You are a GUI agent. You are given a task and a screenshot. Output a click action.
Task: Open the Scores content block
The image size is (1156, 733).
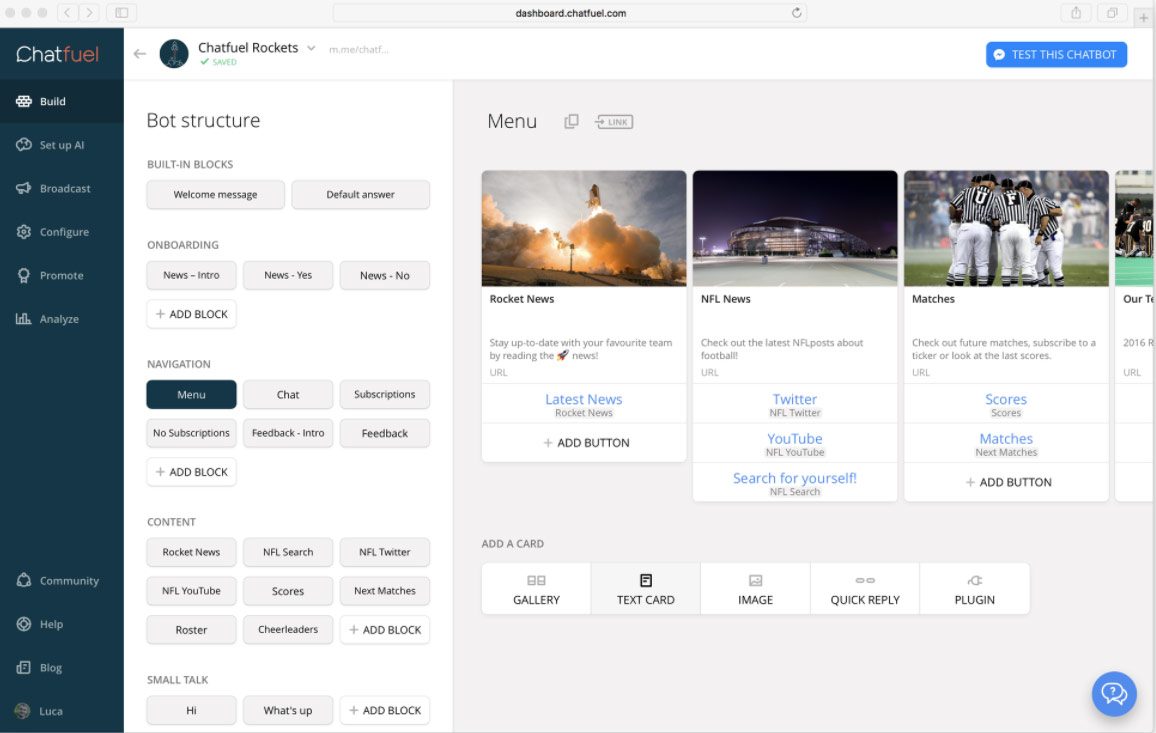288,591
